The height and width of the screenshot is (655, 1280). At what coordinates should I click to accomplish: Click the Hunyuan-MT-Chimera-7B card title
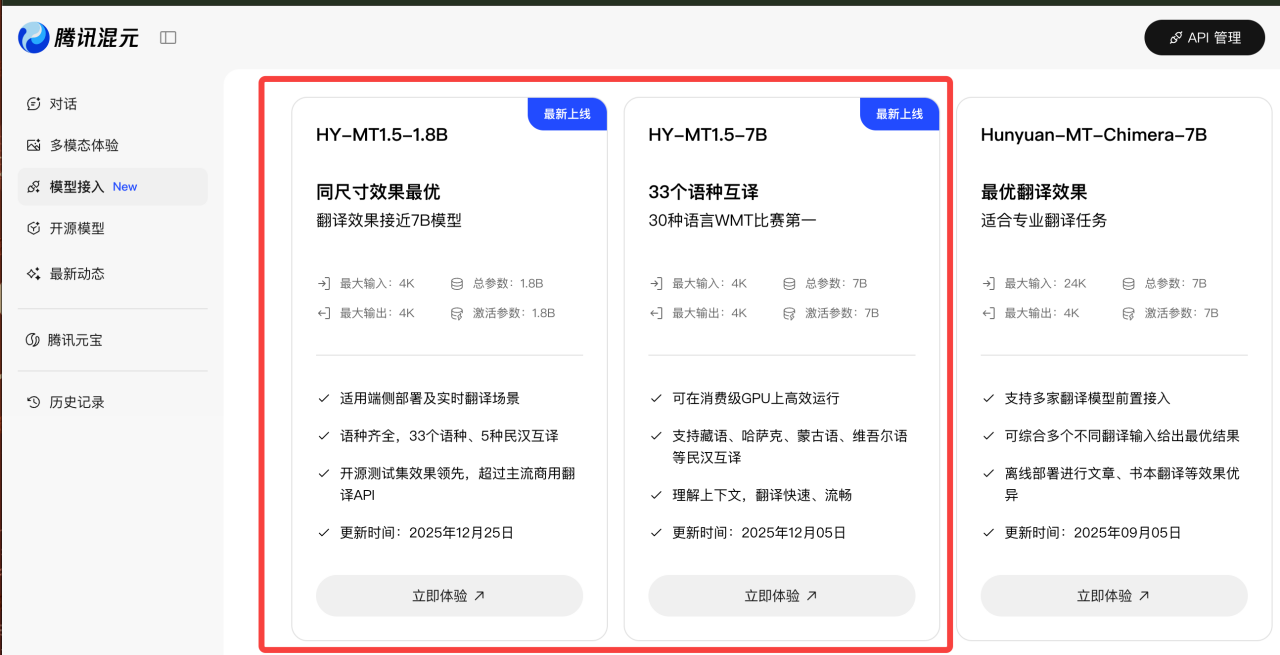(x=1094, y=135)
